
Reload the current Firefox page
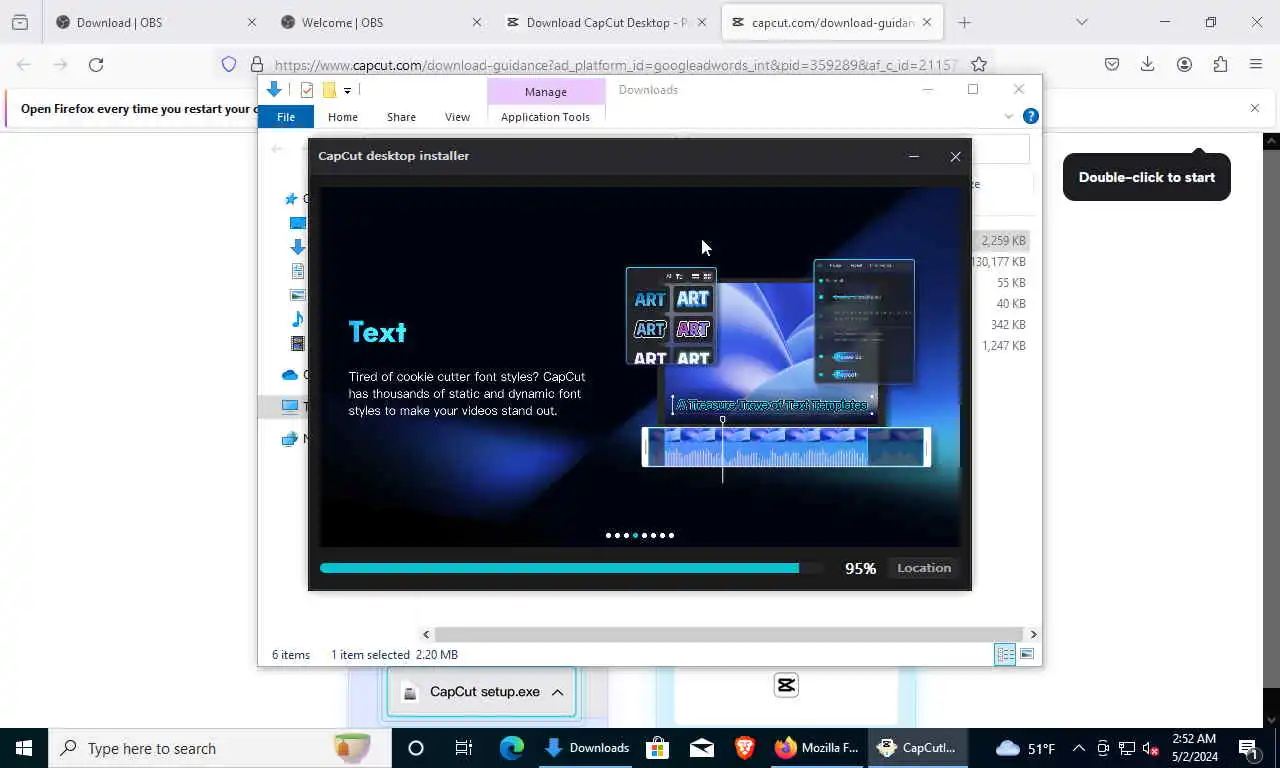(96, 65)
